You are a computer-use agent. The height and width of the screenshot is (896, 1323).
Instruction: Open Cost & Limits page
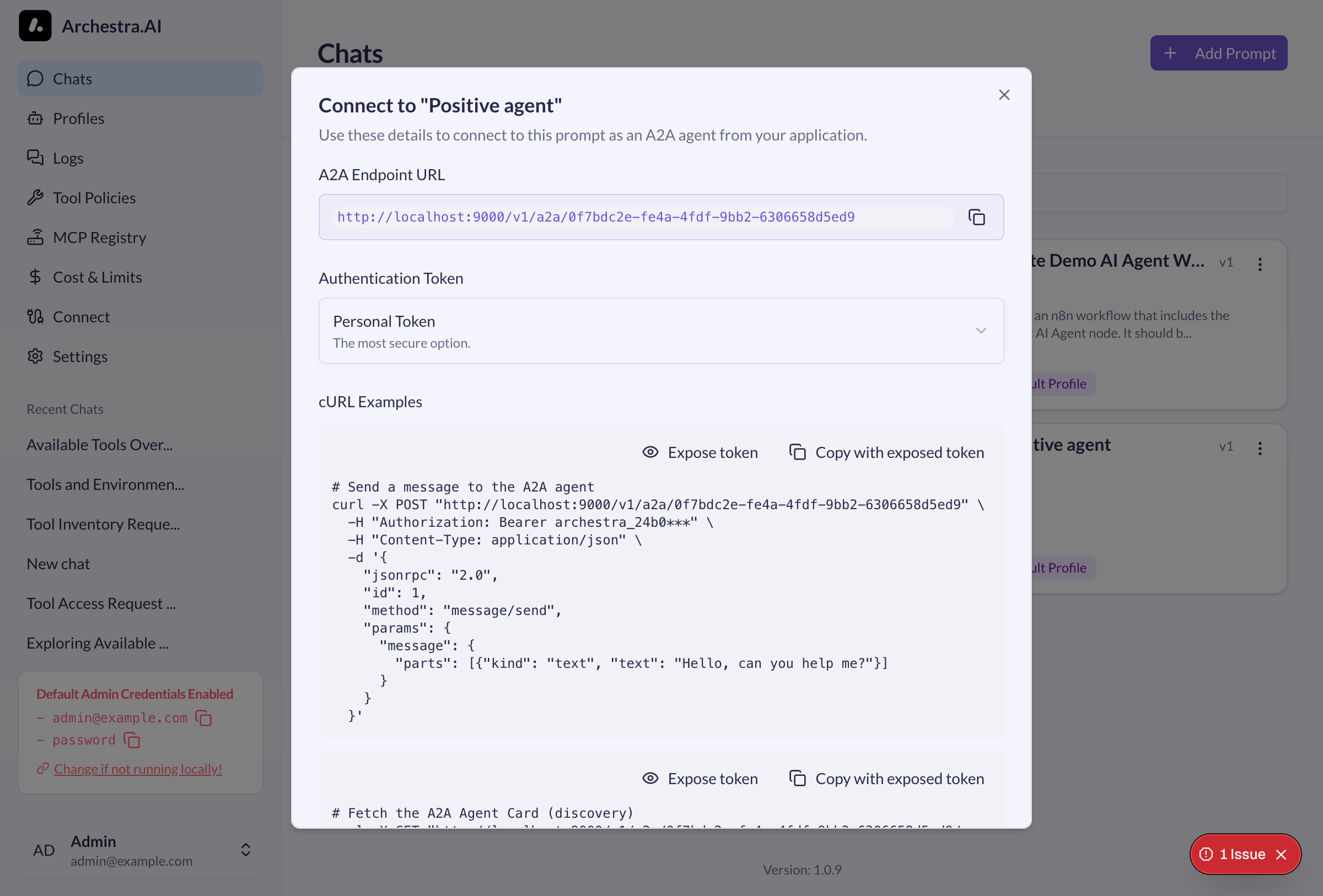coord(97,277)
